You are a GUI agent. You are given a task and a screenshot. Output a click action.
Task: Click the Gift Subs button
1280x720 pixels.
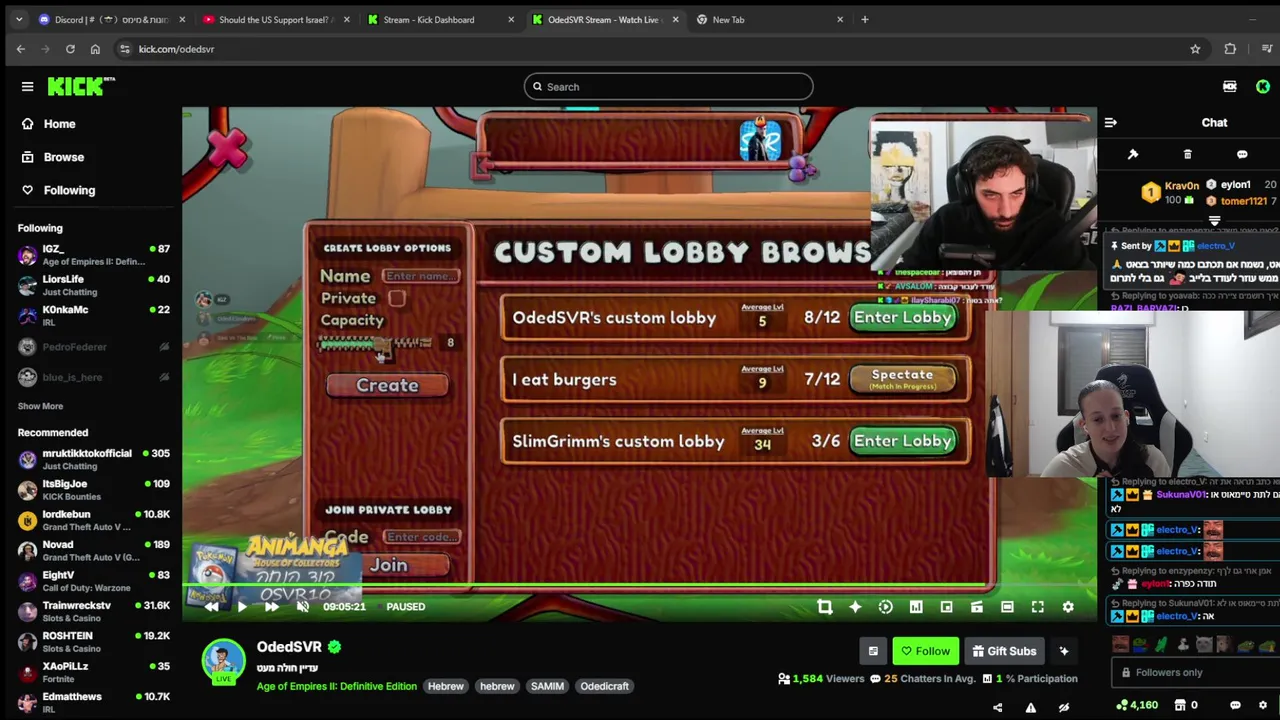pos(1005,651)
